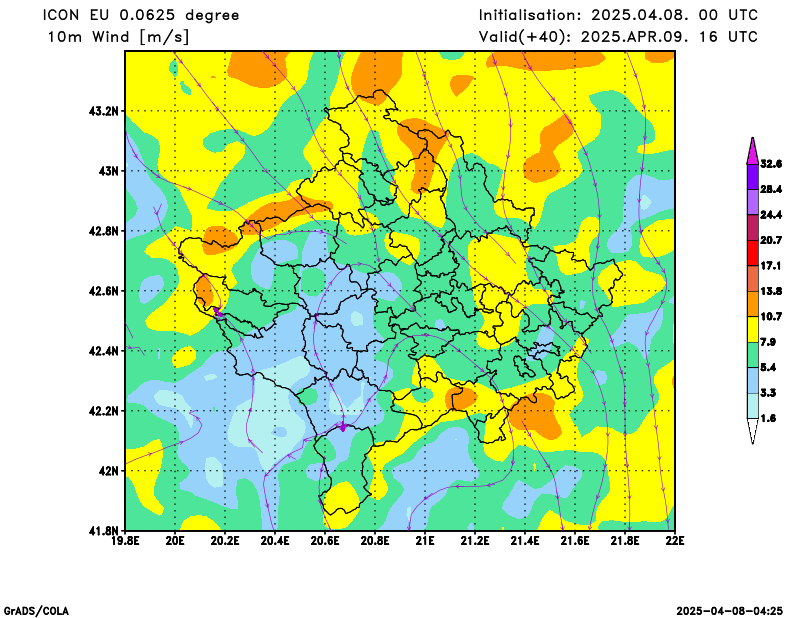
Task: Click the '41.8N' latitude label
Action: (x=104, y=531)
